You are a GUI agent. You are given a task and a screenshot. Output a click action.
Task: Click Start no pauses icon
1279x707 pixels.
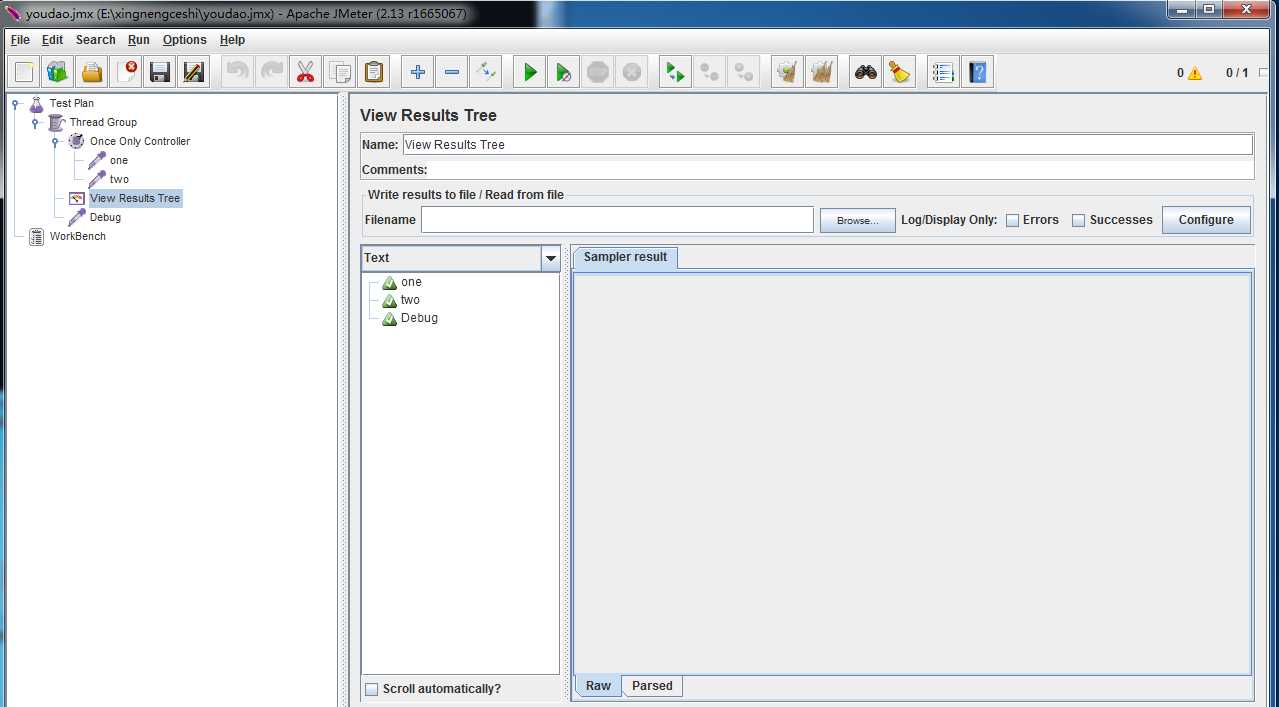point(564,72)
